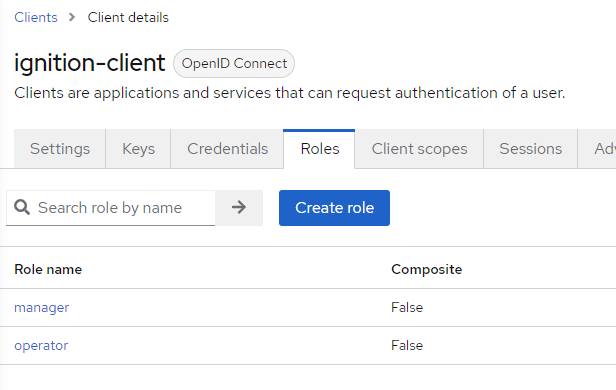The image size is (616, 390).
Task: Go to the Client scopes tab
Action: [x=419, y=149]
